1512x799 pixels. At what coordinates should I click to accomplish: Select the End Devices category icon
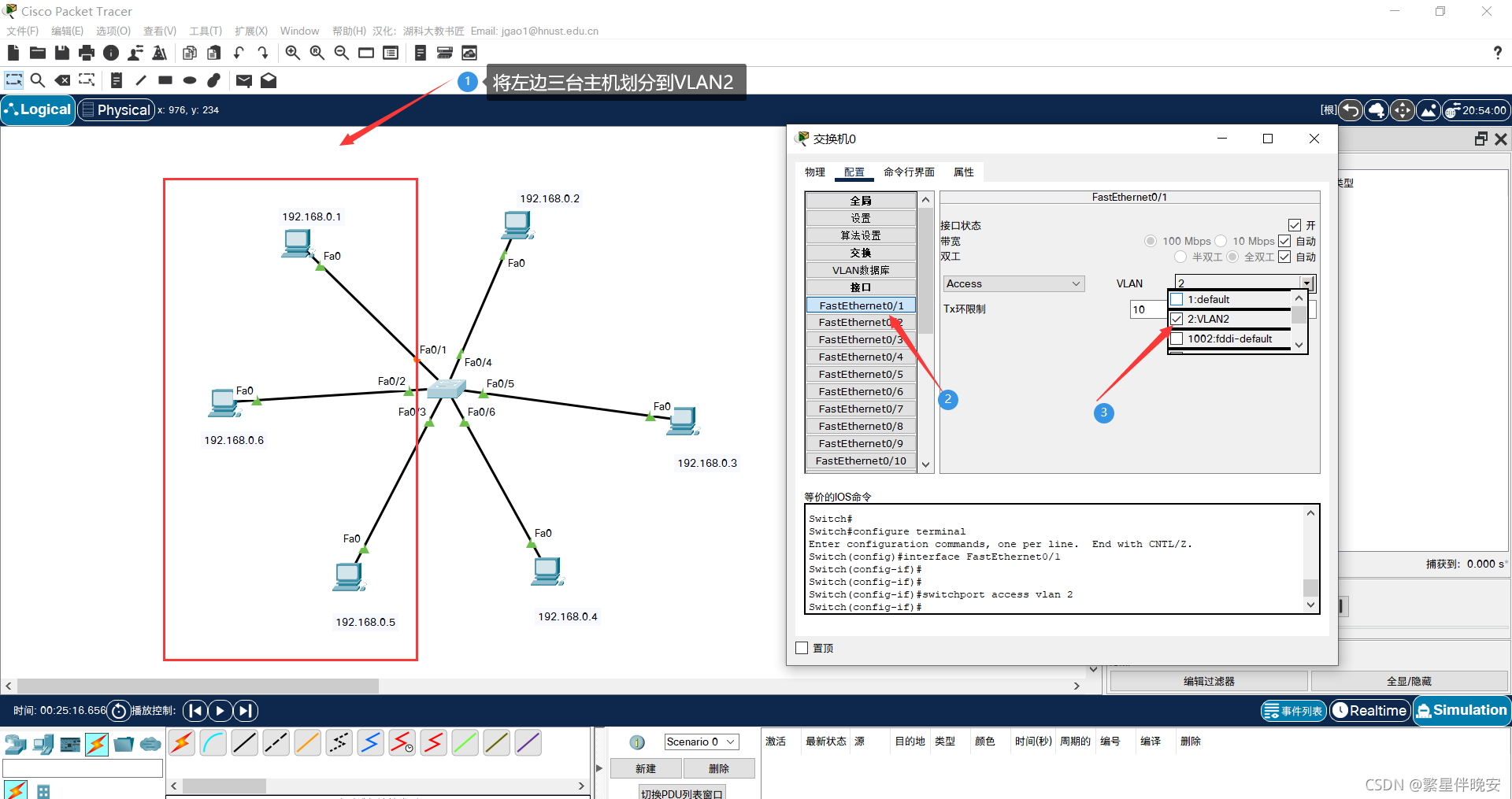pyautogui.click(x=43, y=744)
